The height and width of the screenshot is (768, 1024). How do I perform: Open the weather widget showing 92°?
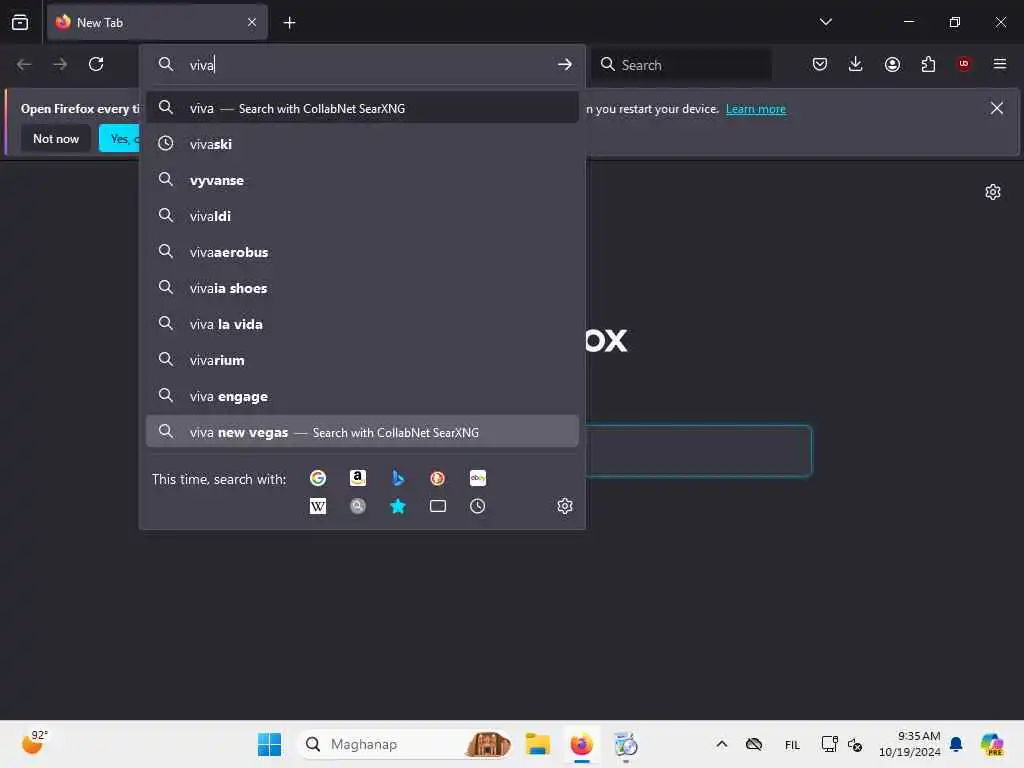click(34, 743)
